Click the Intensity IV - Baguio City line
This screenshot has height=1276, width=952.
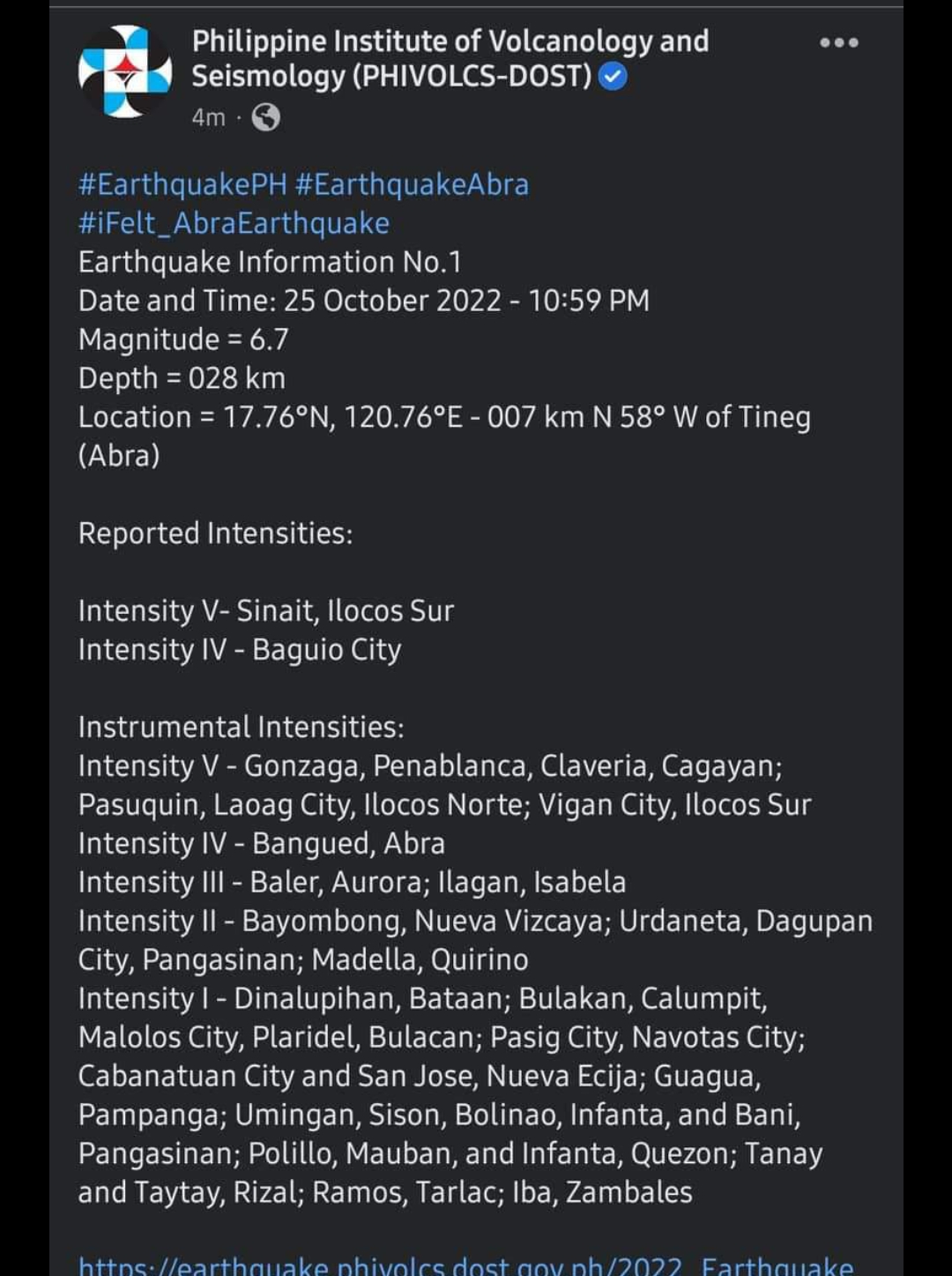[240, 650]
